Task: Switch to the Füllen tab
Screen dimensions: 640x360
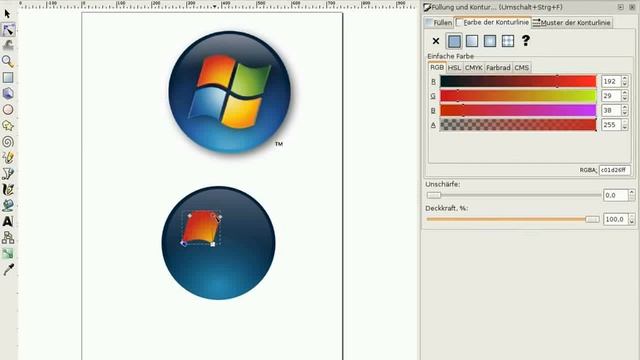Action: coord(438,23)
